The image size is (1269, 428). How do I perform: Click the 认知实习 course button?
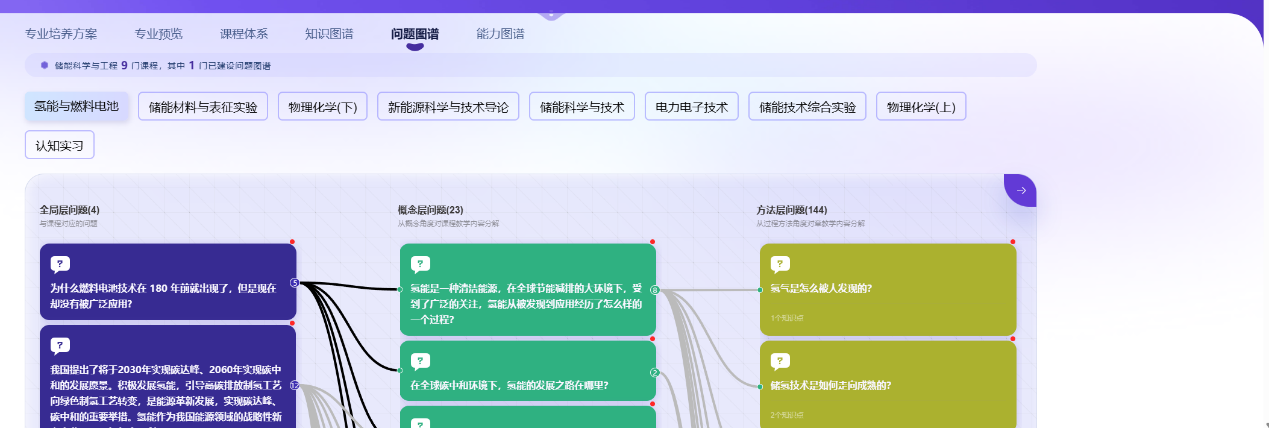tap(59, 145)
